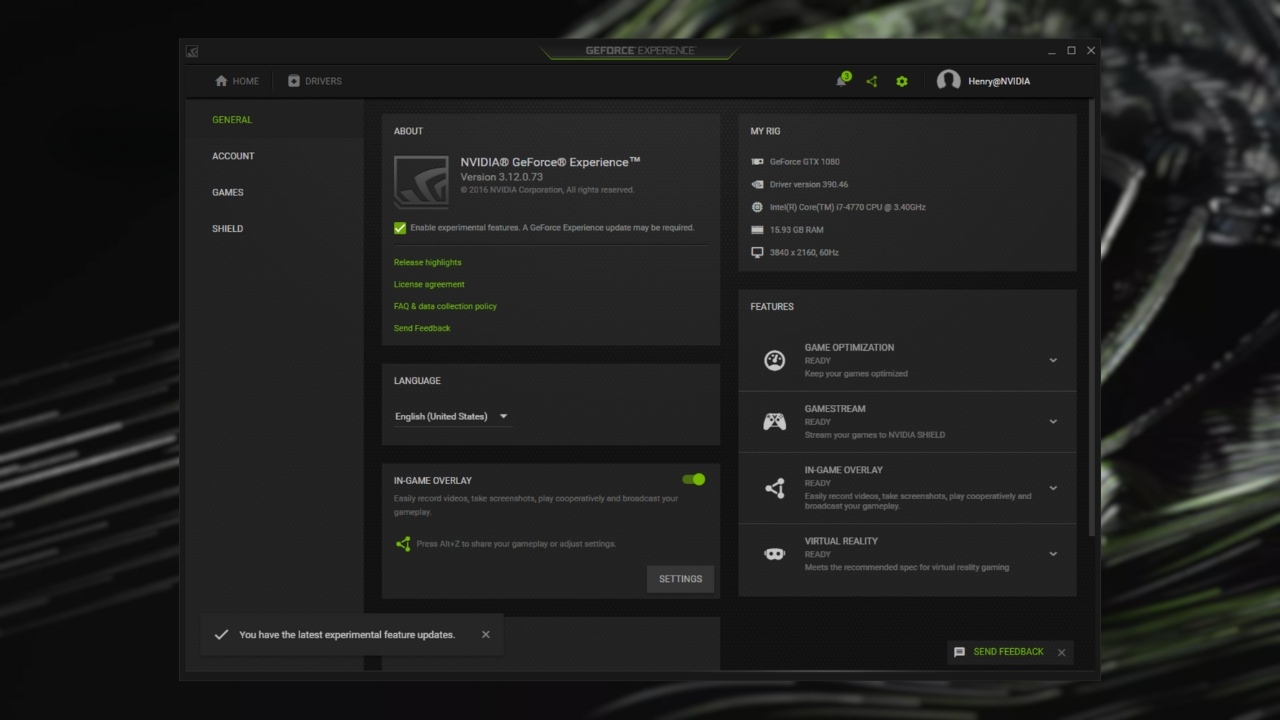This screenshot has width=1280, height=720.
Task: Select Shield in the settings sidebar
Action: click(x=228, y=229)
